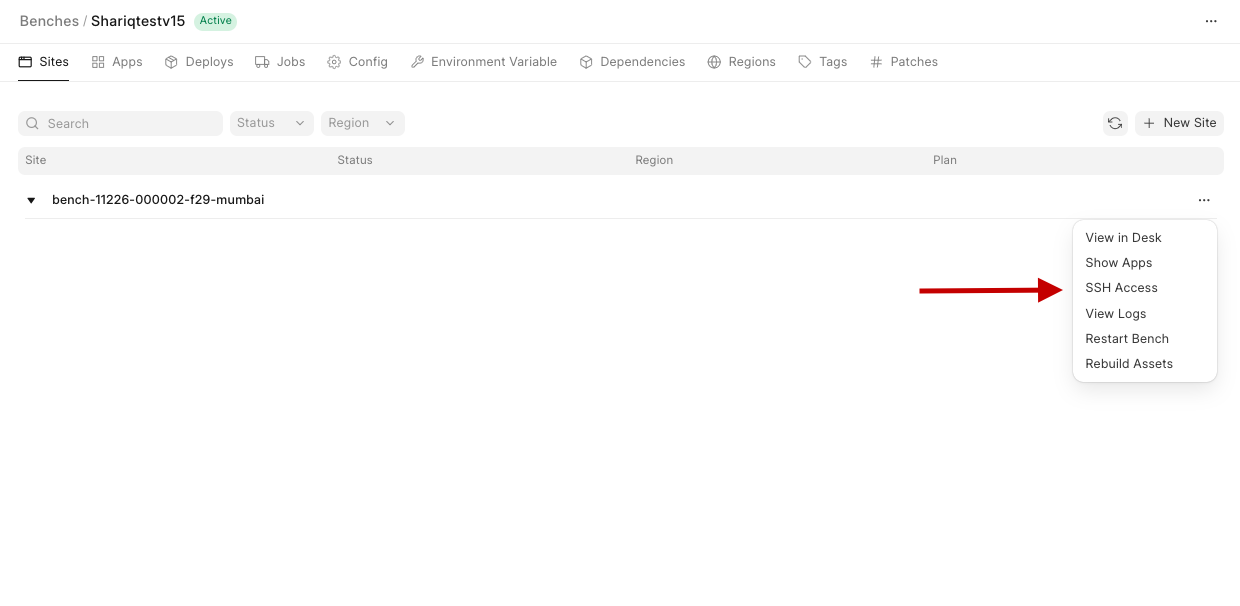The width and height of the screenshot is (1240, 606).
Task: Click the Deploys package icon
Action: tap(171, 62)
